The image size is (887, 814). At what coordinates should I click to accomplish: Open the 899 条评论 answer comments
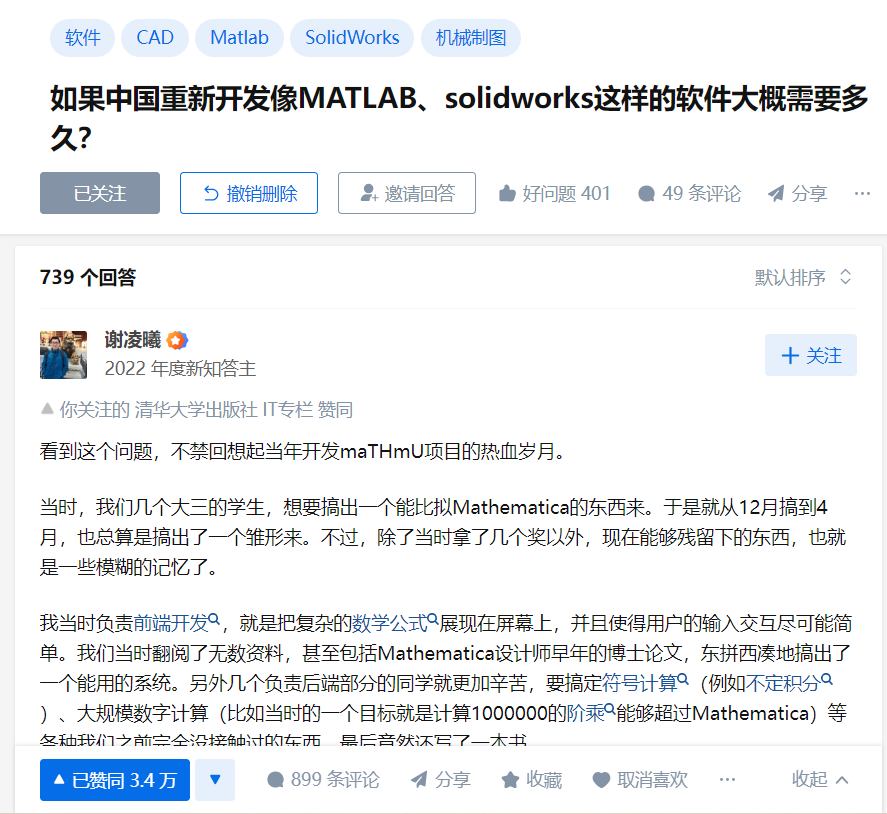pyautogui.click(x=323, y=779)
